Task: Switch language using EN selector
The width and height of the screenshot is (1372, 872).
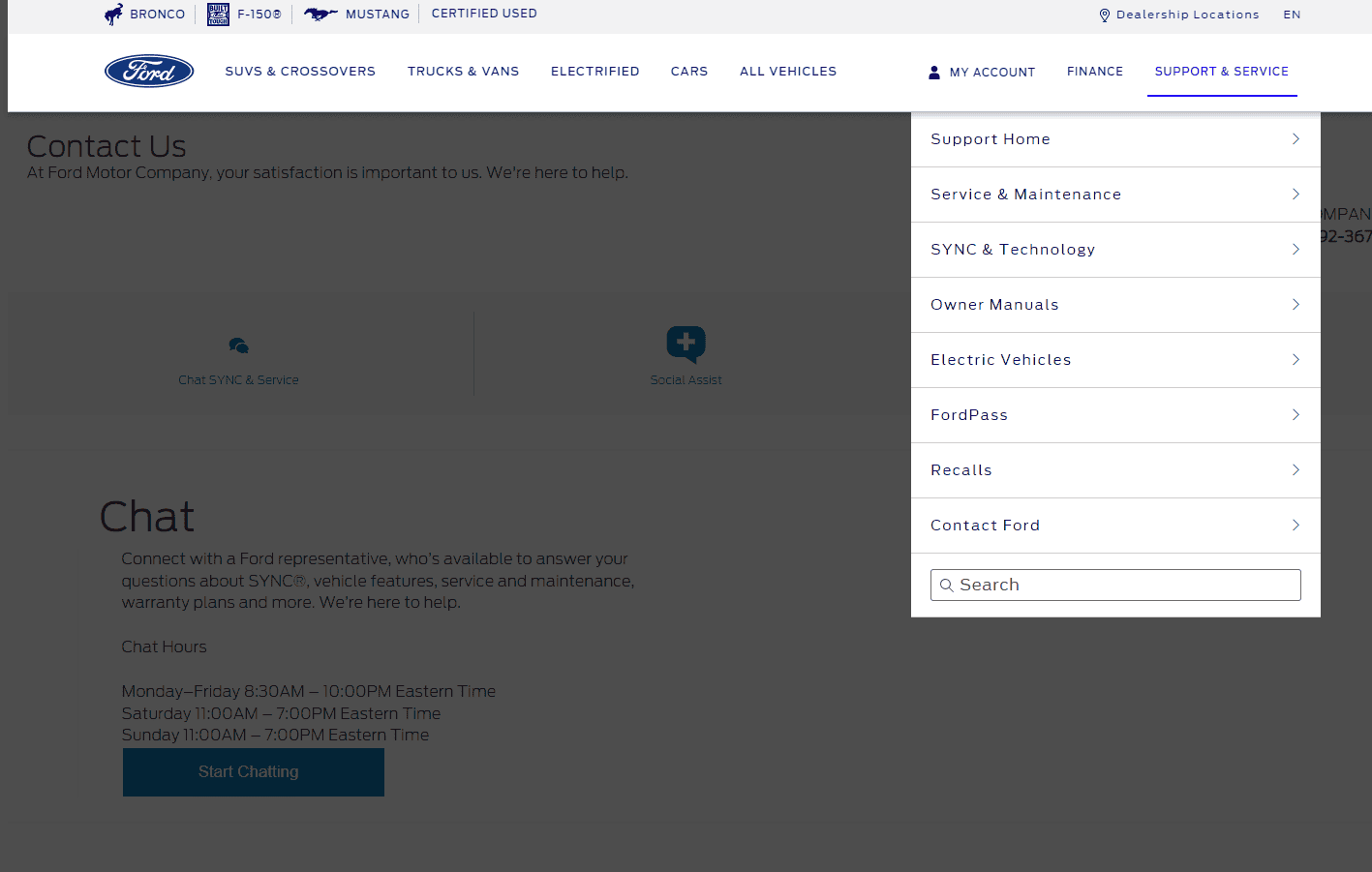Action: pos(1292,15)
